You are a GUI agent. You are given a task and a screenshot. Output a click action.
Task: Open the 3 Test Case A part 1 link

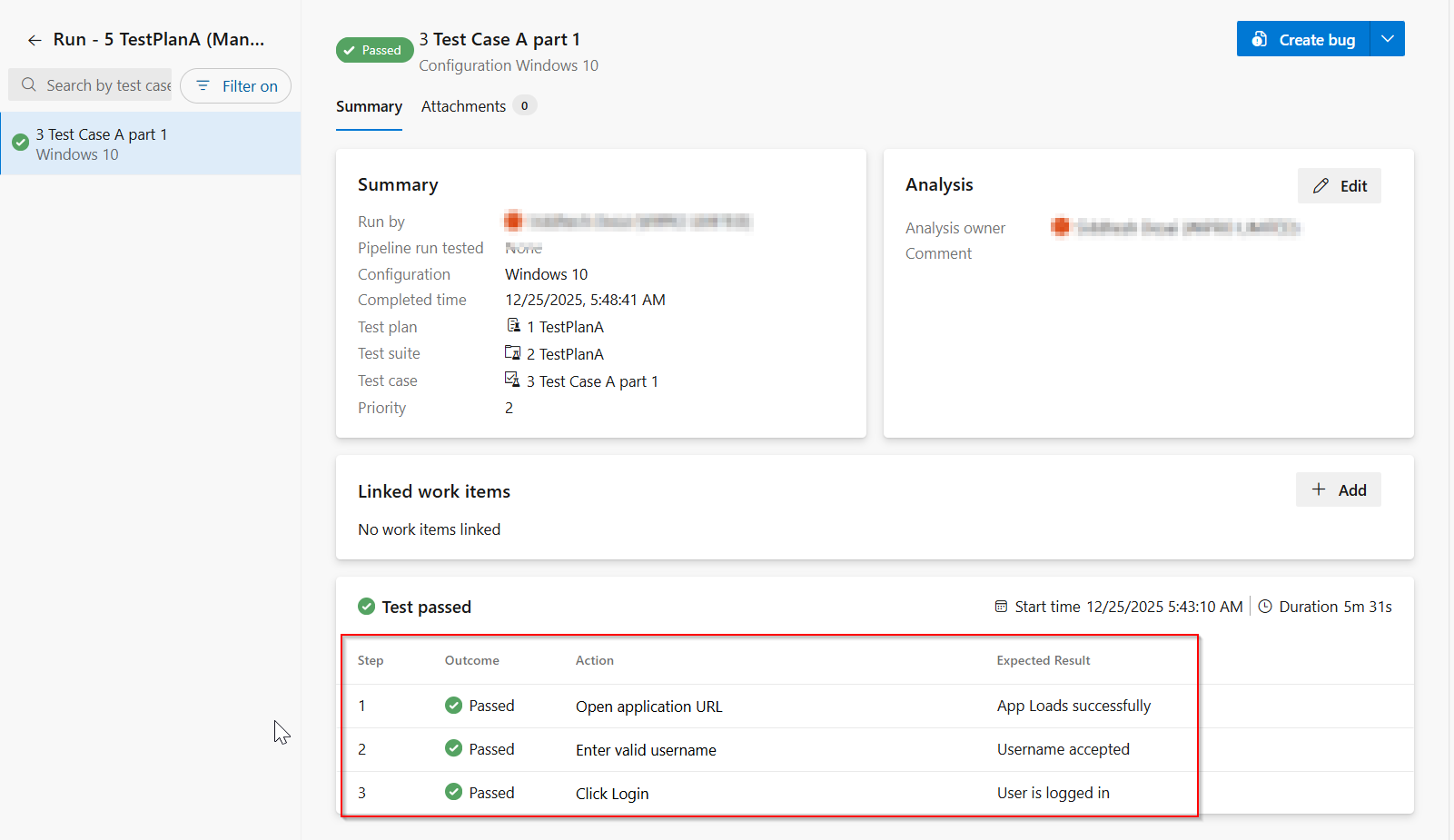pos(592,381)
